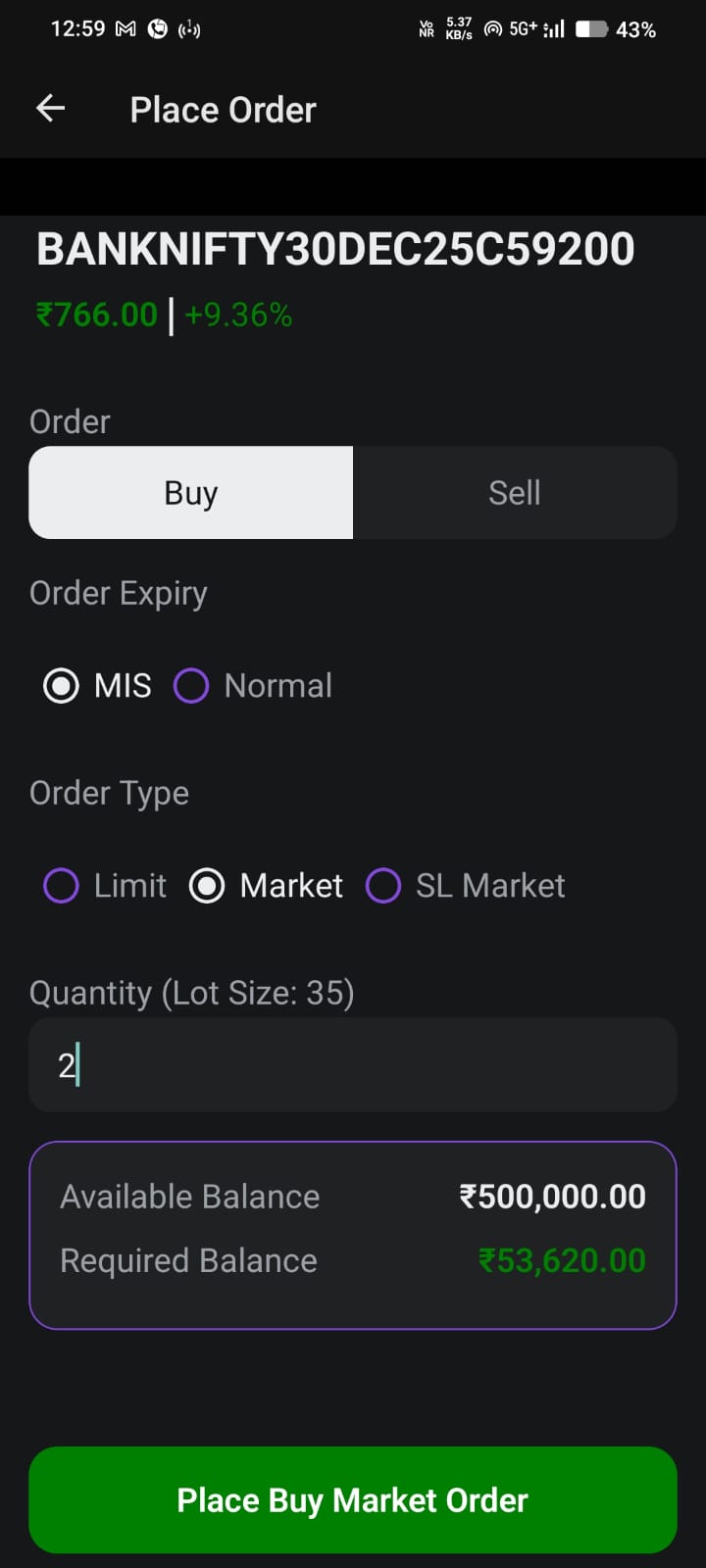
Task: Choose the SL Market order type
Action: click(383, 886)
